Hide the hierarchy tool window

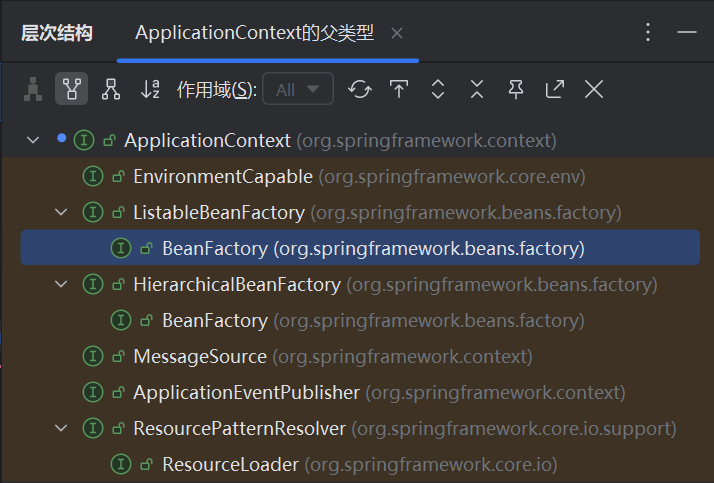pos(687,32)
